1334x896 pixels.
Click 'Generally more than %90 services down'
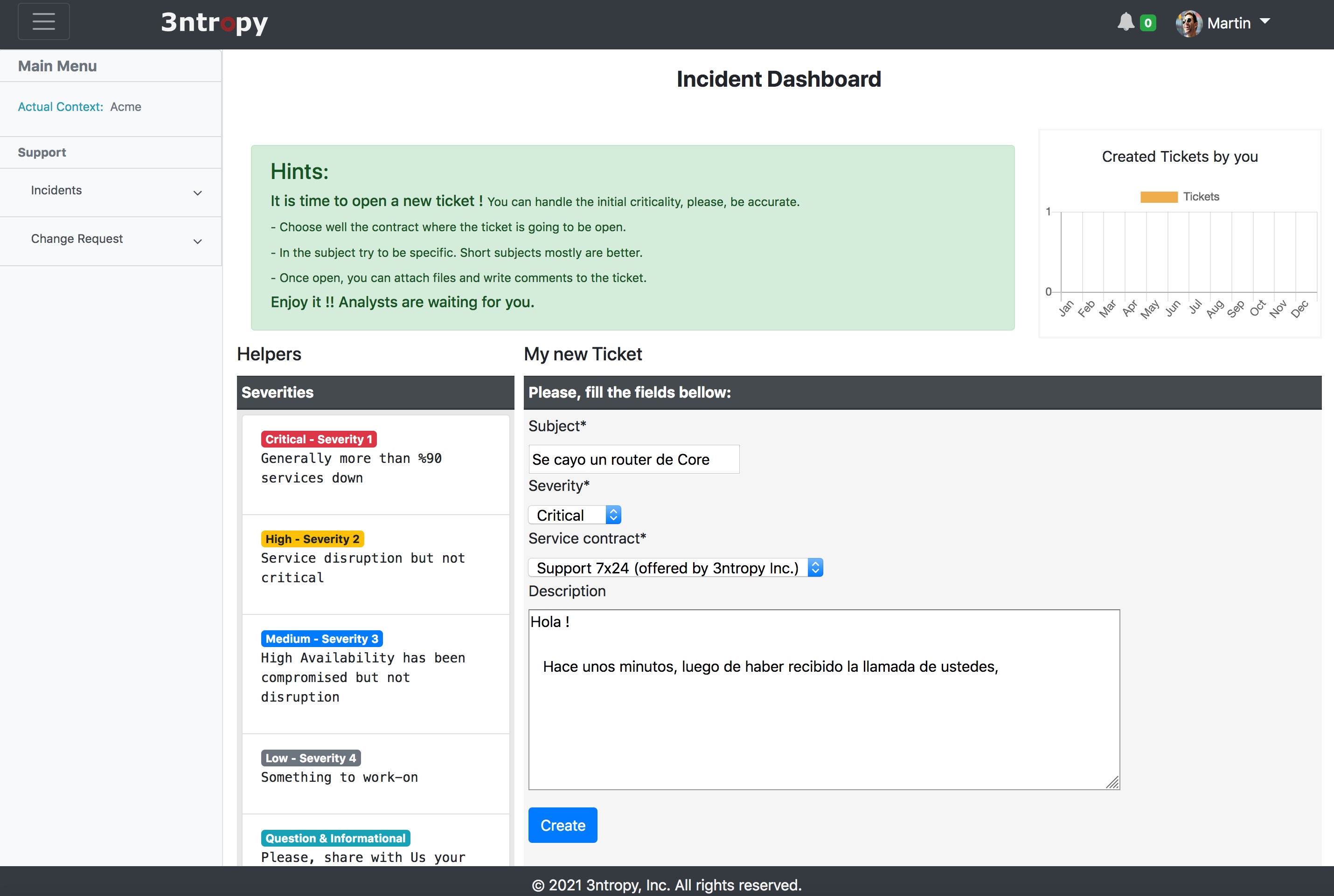point(351,468)
